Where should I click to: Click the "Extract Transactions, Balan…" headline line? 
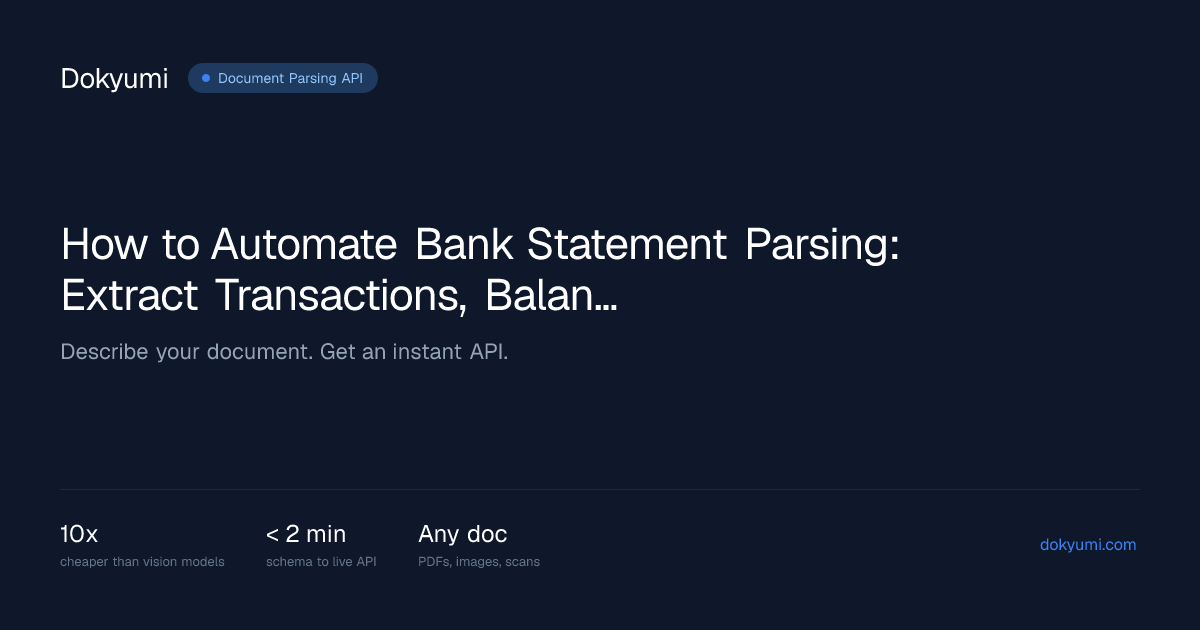pos(339,295)
